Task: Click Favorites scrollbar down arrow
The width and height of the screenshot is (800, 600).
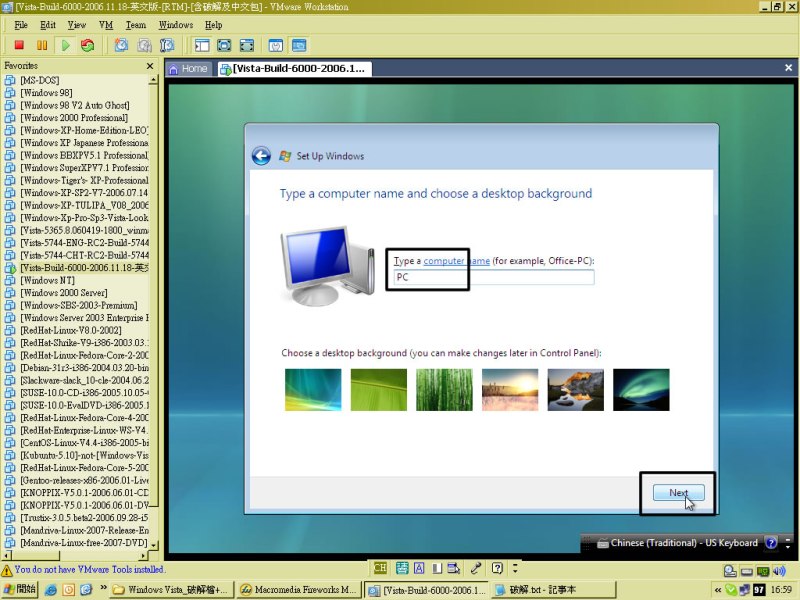Action: point(153,545)
